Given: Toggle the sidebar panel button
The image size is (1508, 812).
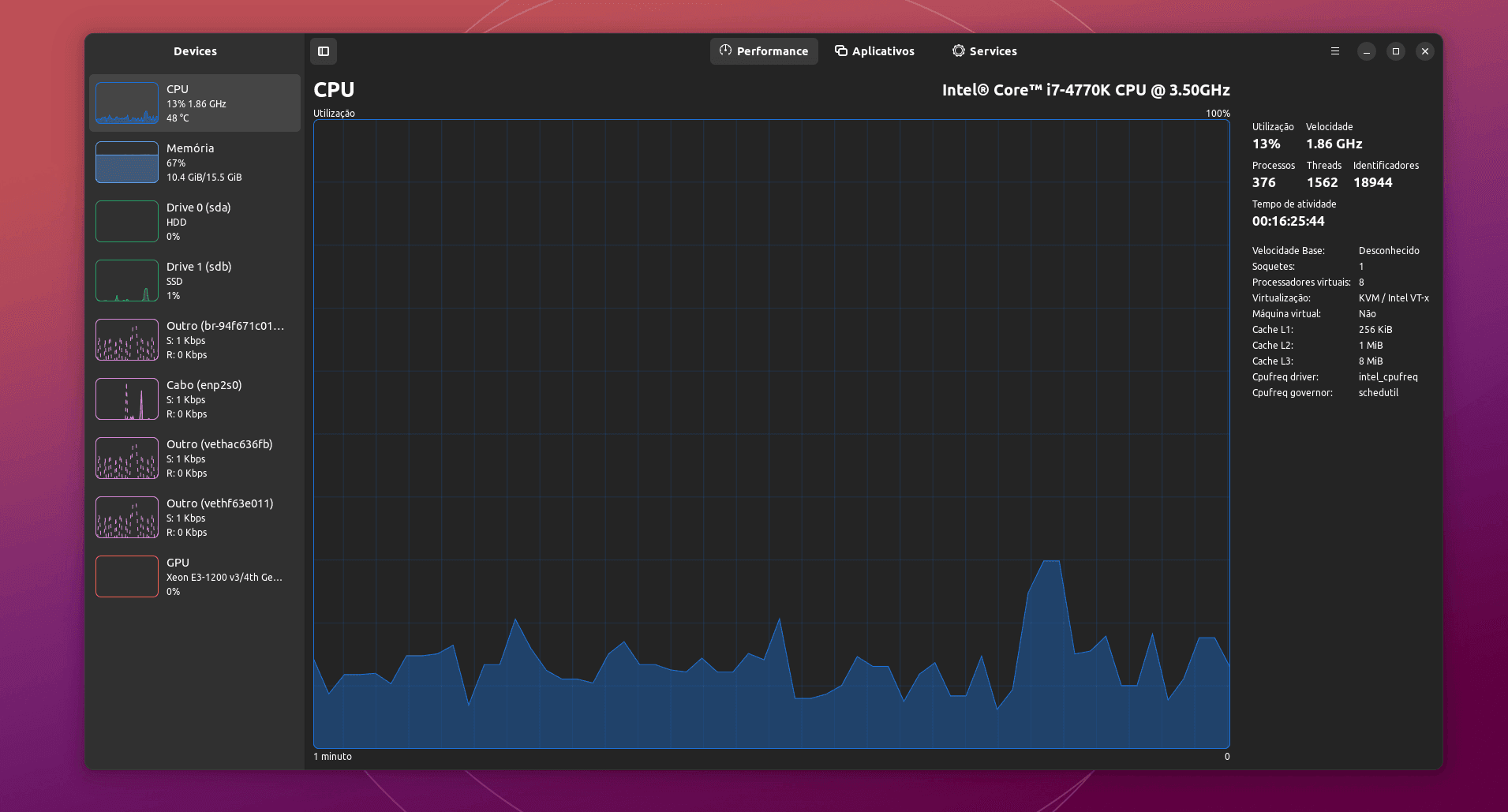Looking at the screenshot, I should pyautogui.click(x=324, y=51).
